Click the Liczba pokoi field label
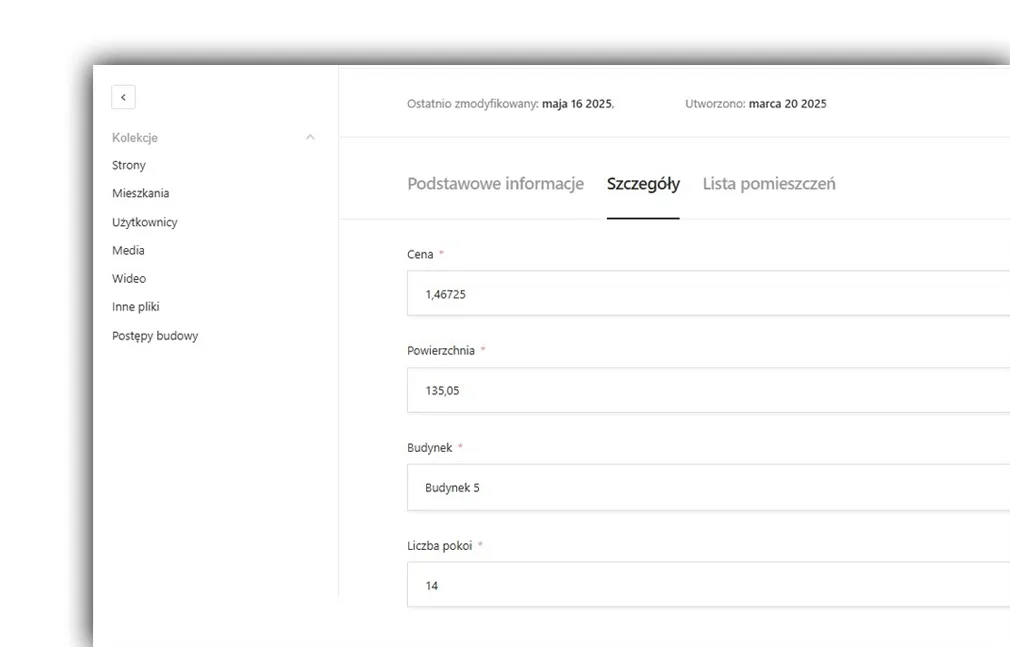The height and width of the screenshot is (647, 1010). [x=439, y=546]
